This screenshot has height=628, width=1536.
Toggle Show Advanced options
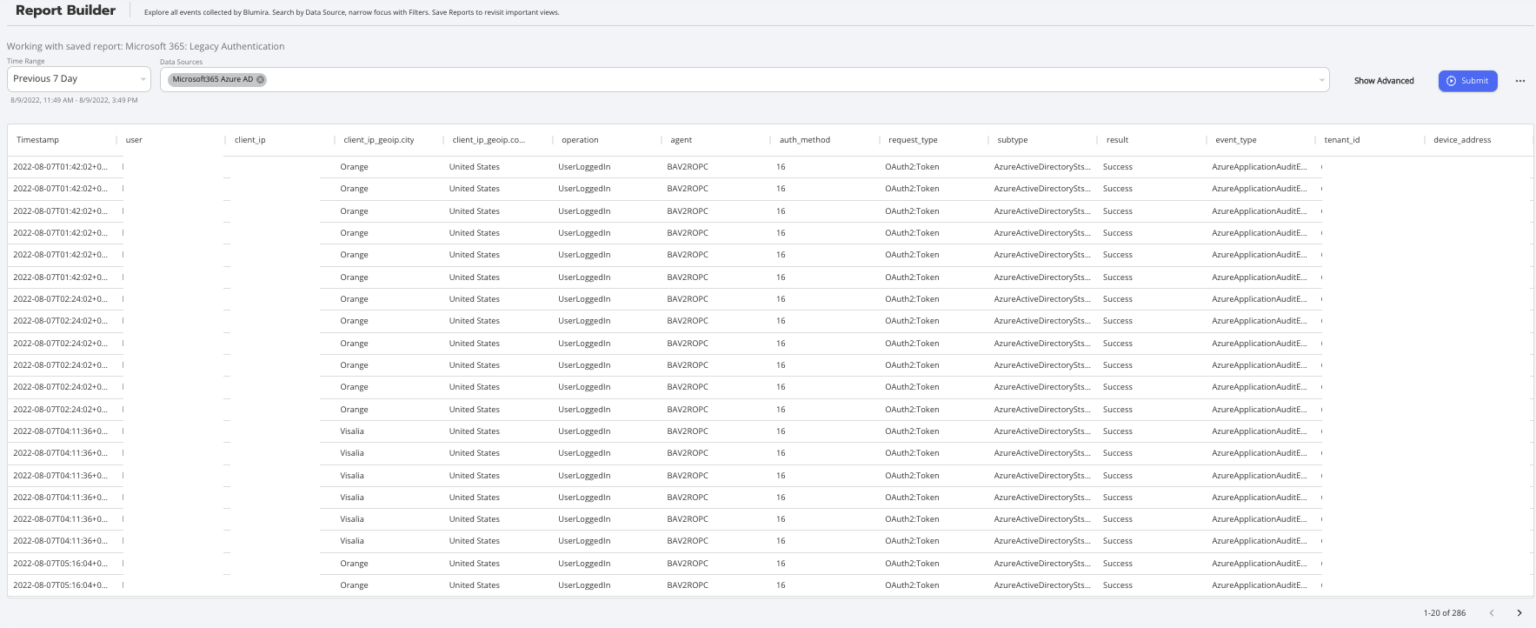1383,81
